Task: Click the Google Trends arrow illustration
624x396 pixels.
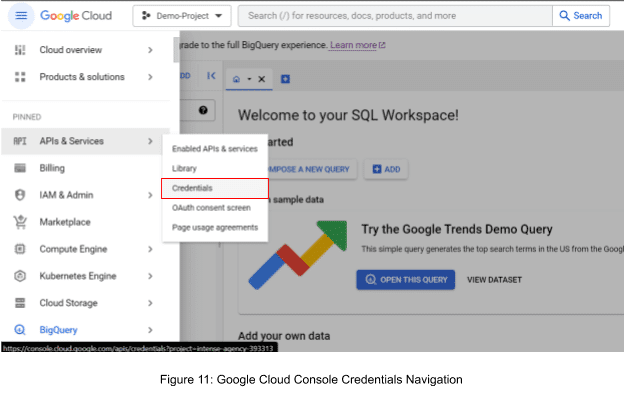Action: [298, 255]
